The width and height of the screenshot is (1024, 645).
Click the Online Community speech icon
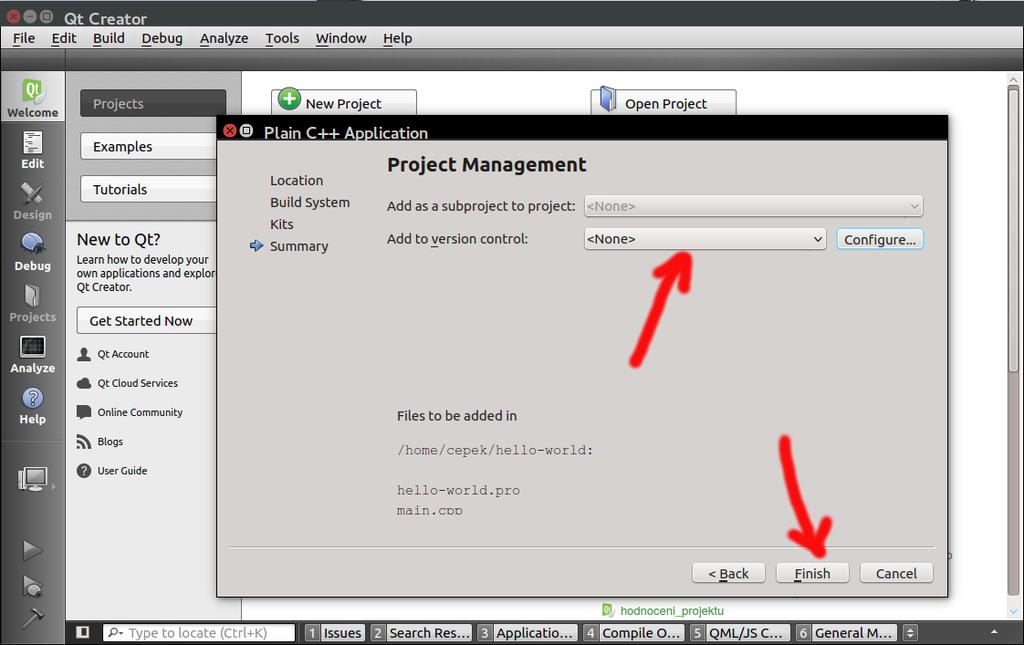(84, 412)
